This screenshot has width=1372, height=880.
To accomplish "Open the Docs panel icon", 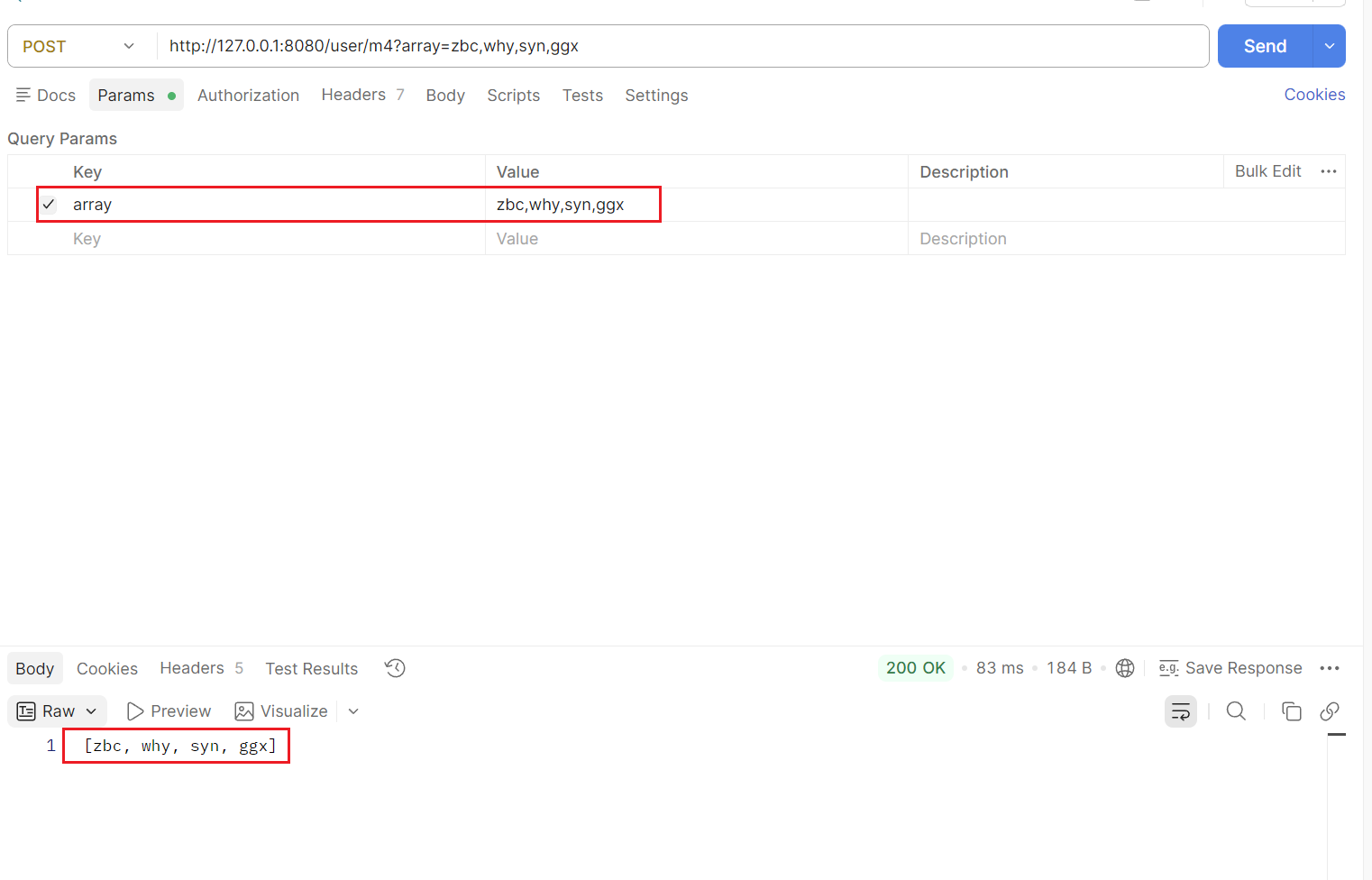I will 23,95.
